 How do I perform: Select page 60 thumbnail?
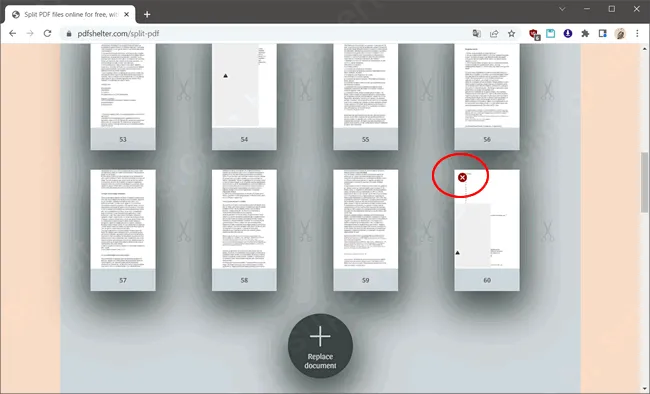tap(487, 230)
